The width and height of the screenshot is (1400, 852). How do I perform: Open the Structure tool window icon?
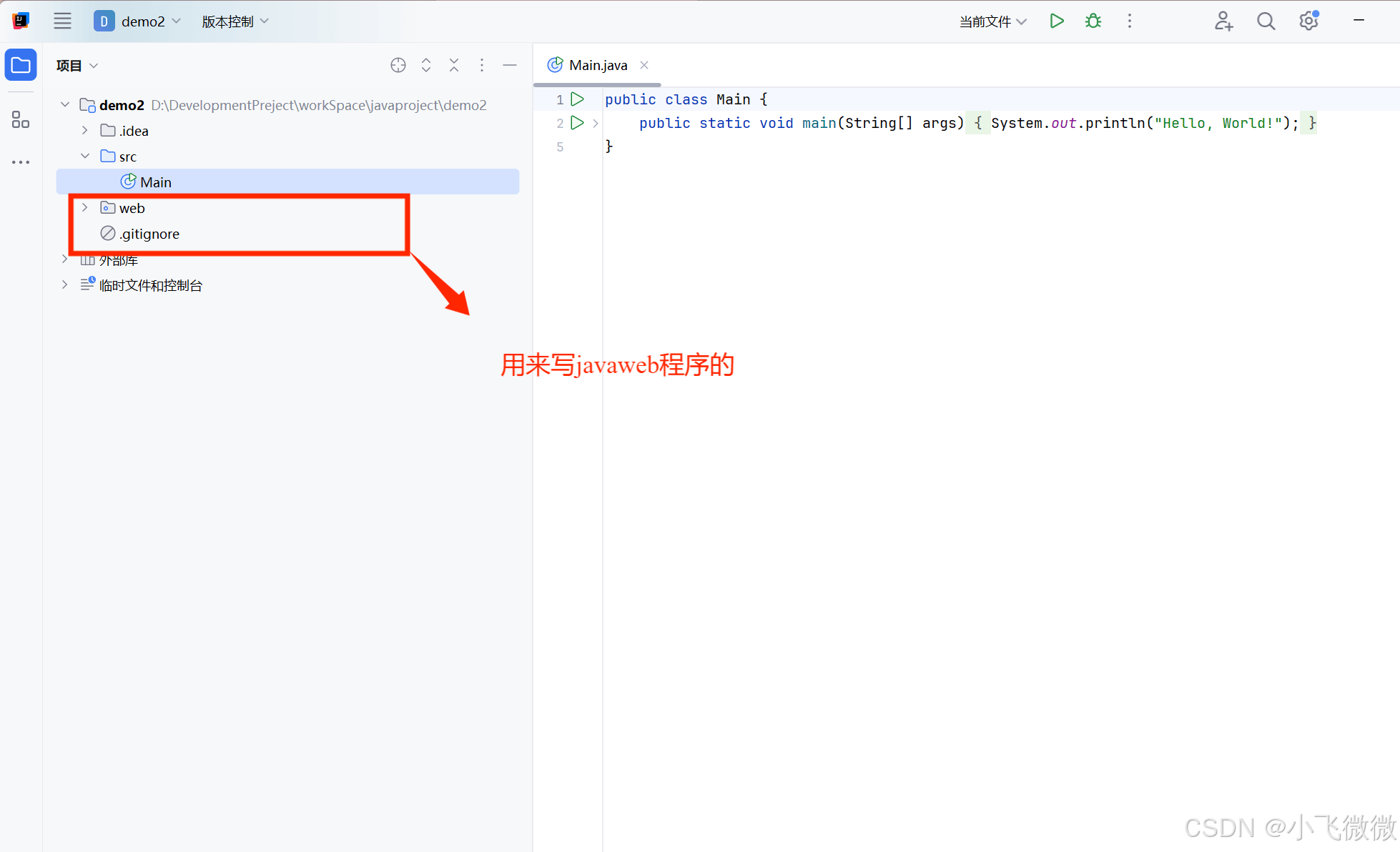(21, 119)
